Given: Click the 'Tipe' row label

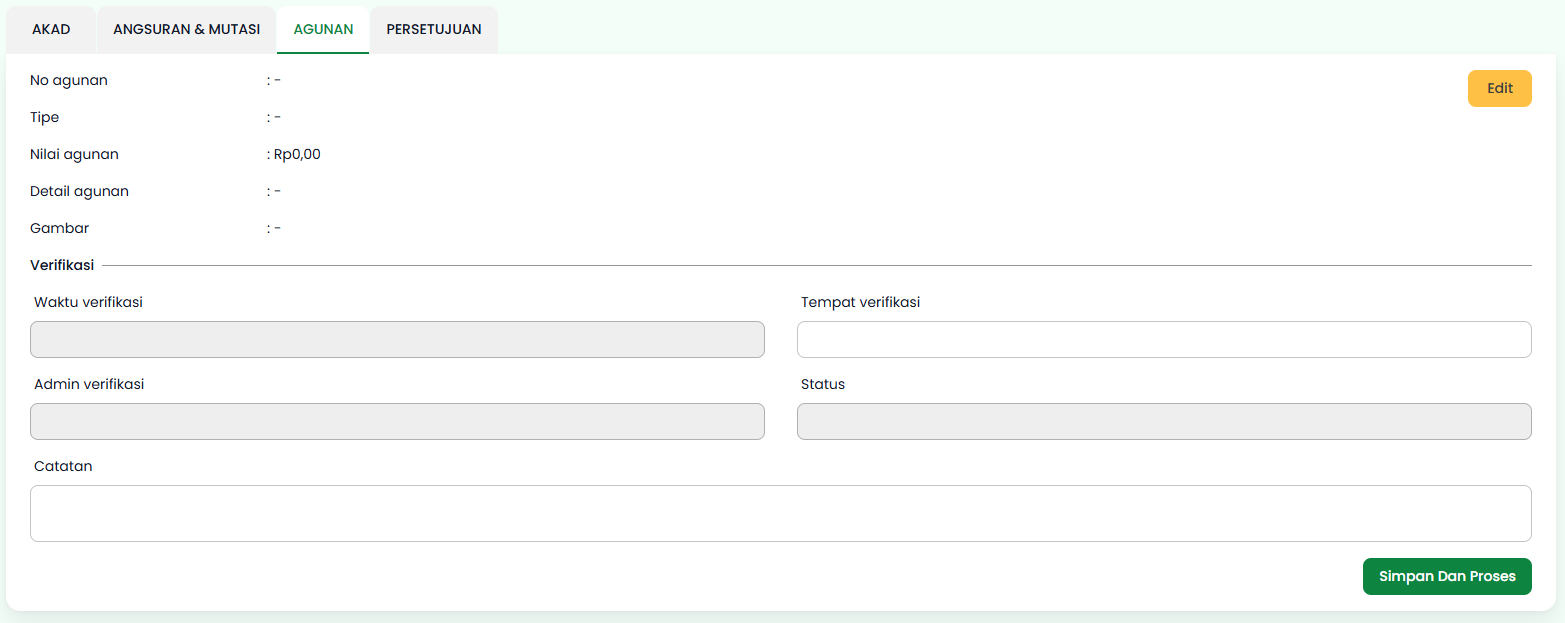Looking at the screenshot, I should tap(45, 117).
